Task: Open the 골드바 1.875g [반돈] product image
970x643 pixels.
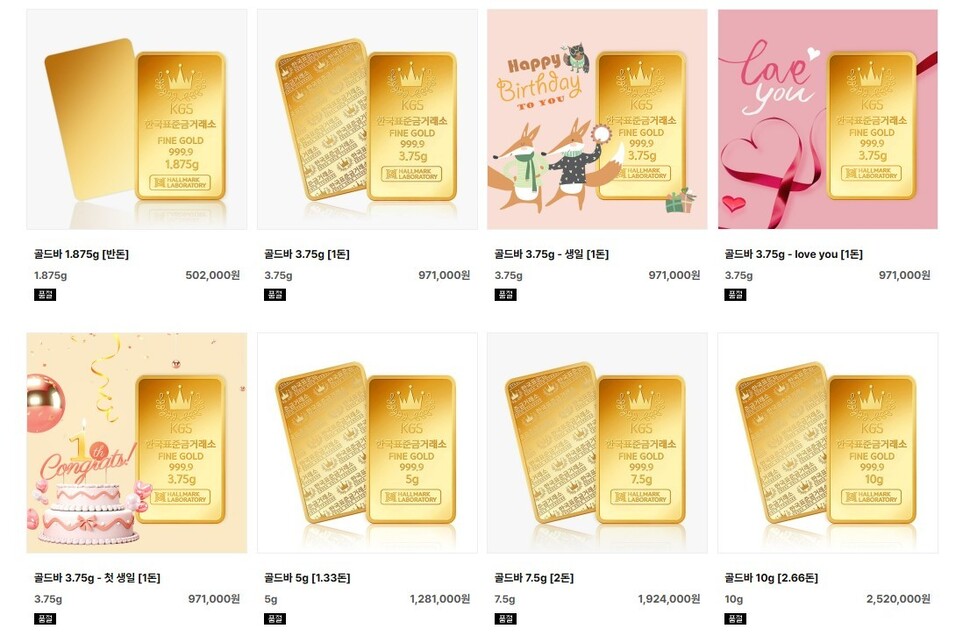Action: [x=137, y=119]
